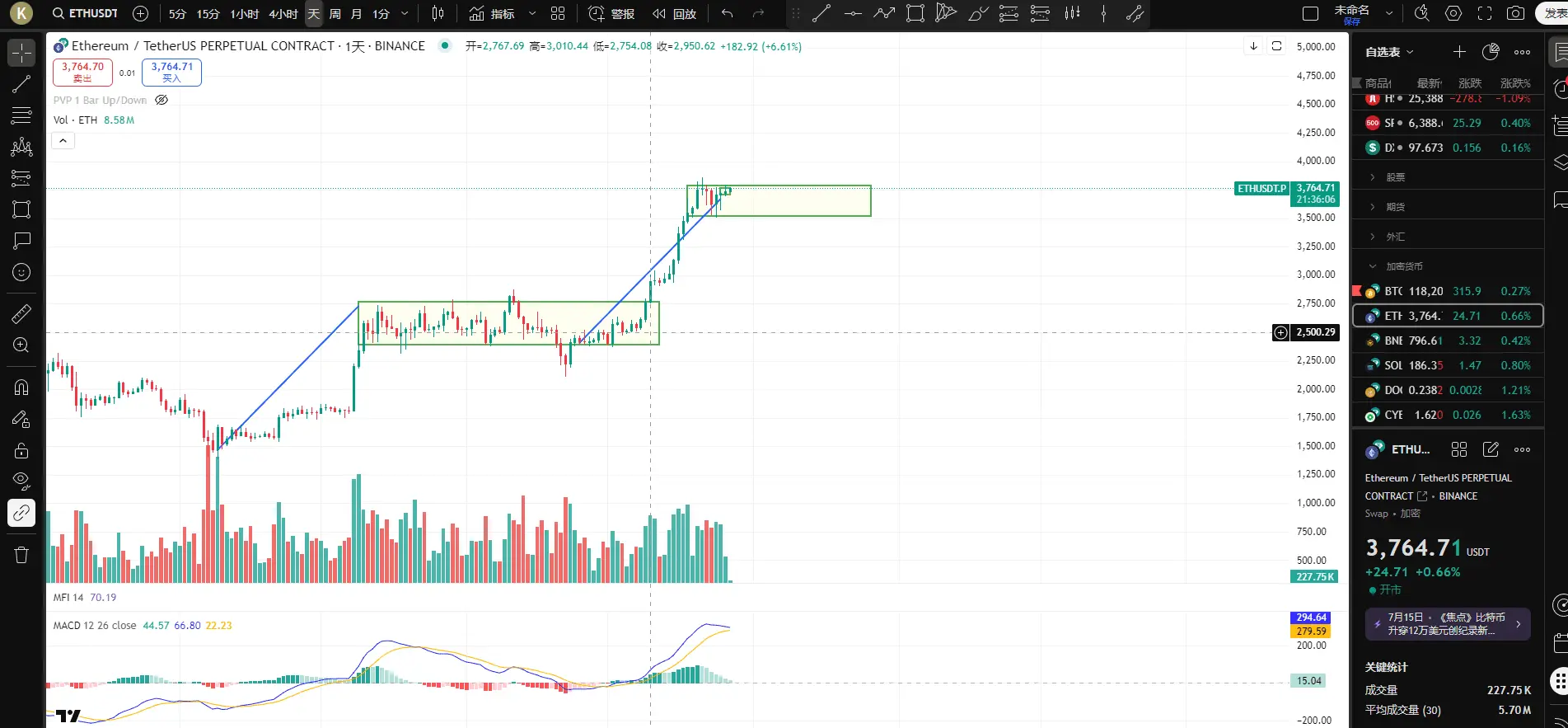1568x728 pixels.
Task: Select the trend line tool in favorites toolbar
Action: [821, 14]
